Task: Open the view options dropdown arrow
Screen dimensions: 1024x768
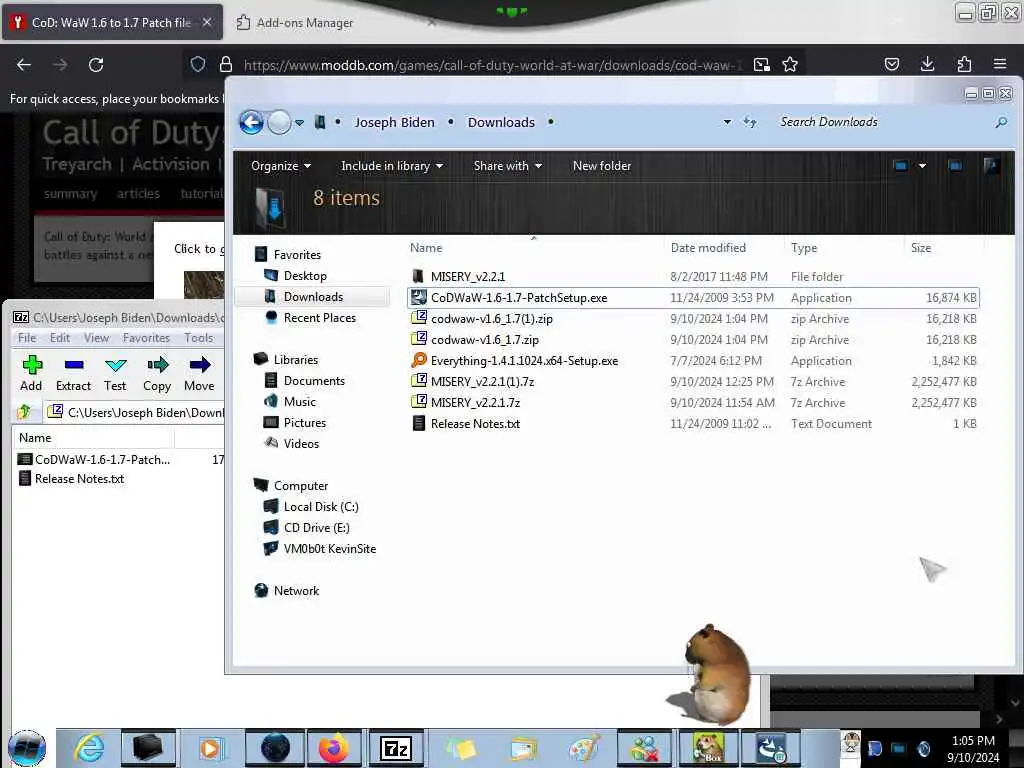Action: [922, 166]
